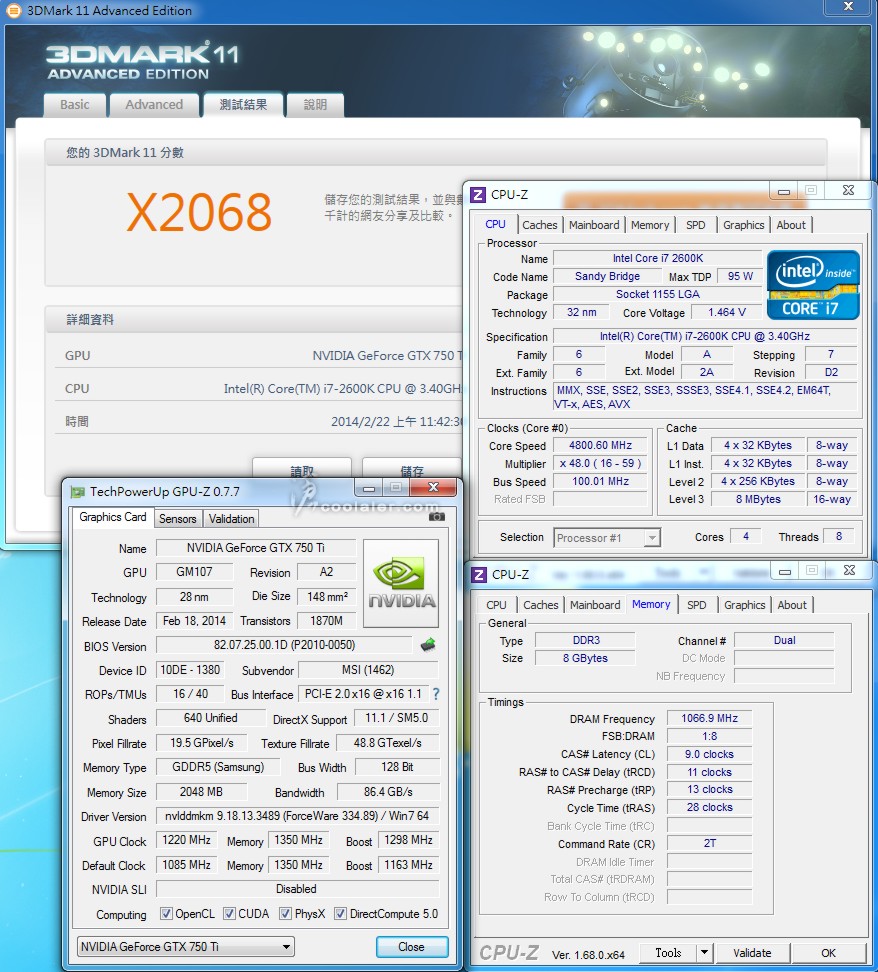Click the OK button in CPU-Z

tap(828, 953)
